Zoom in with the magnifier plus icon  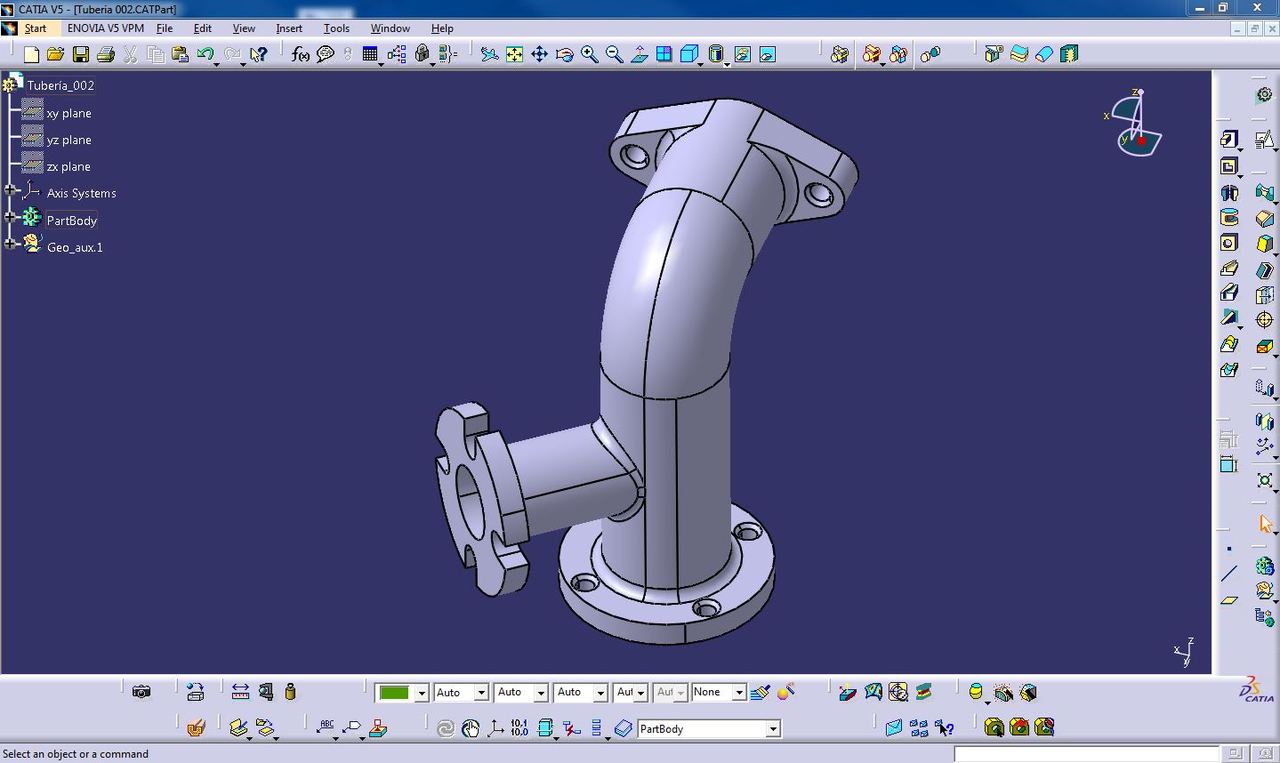589,54
